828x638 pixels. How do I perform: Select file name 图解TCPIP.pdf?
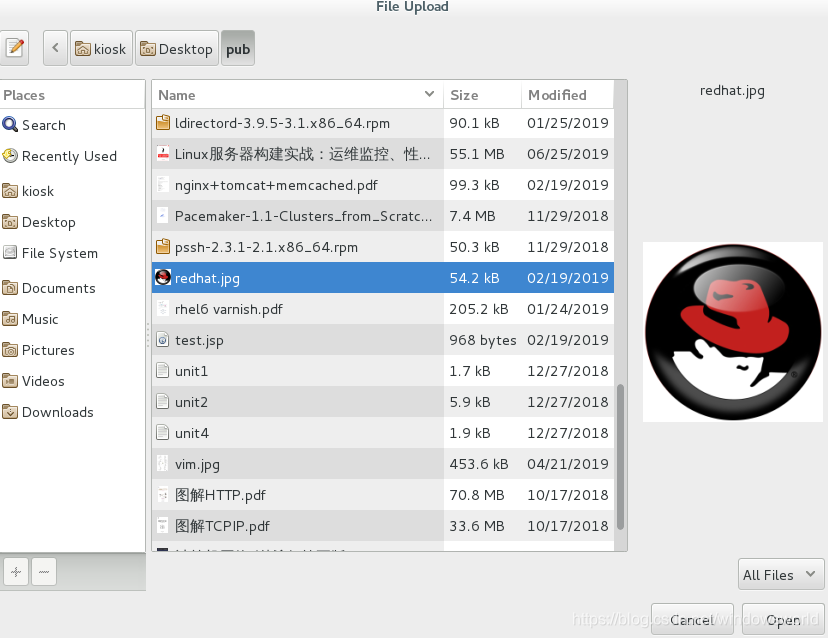click(x=222, y=526)
